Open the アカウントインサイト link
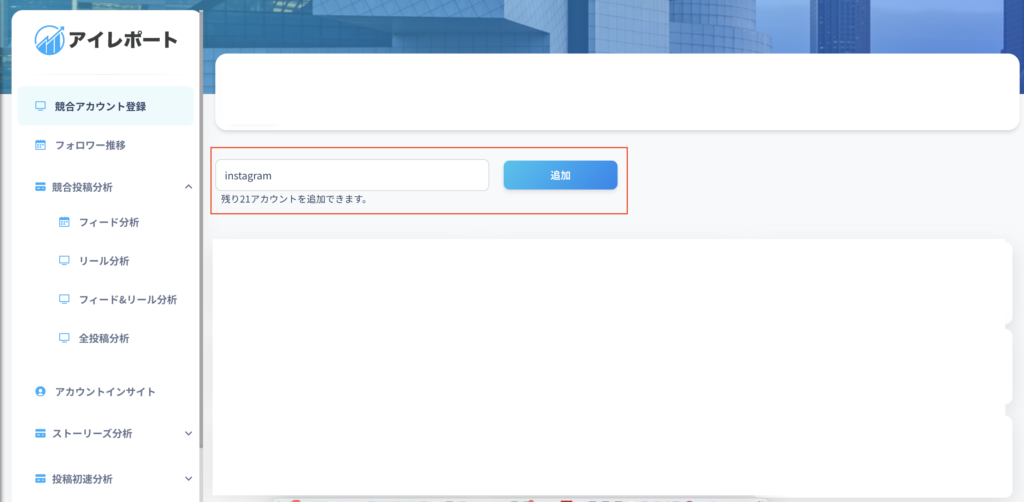The width and height of the screenshot is (1024, 502). click(105, 392)
